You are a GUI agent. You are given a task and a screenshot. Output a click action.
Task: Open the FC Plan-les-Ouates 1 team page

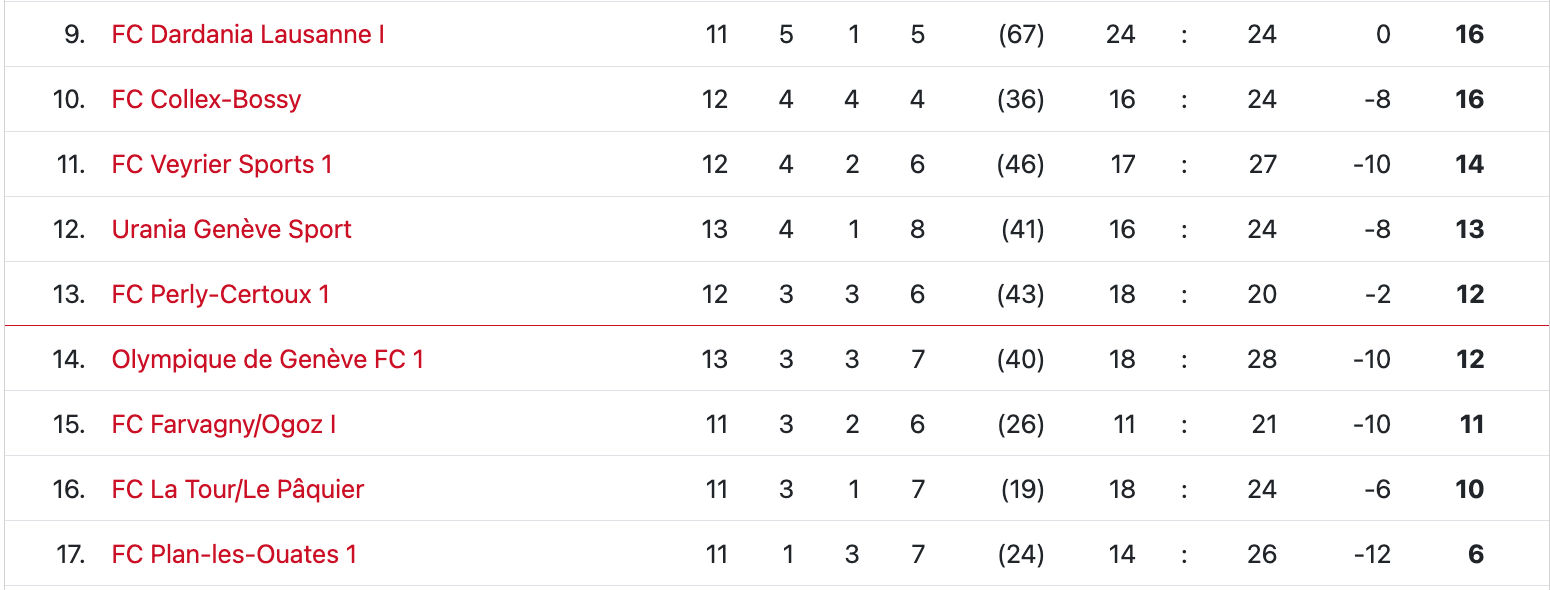234,555
